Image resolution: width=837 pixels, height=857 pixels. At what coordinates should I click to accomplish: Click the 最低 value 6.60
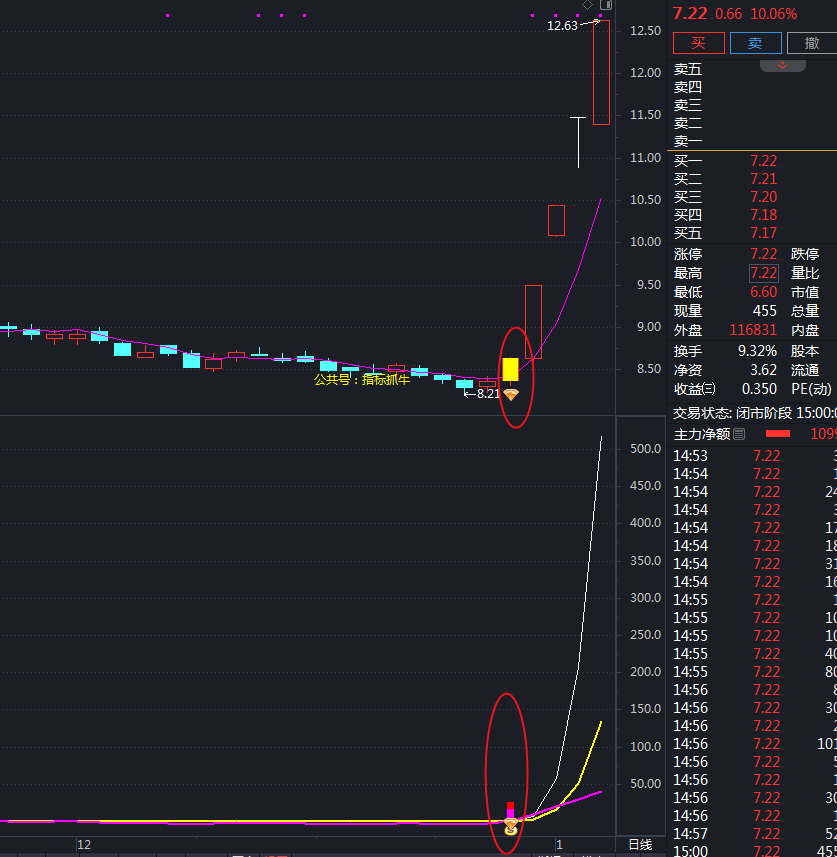click(x=764, y=292)
